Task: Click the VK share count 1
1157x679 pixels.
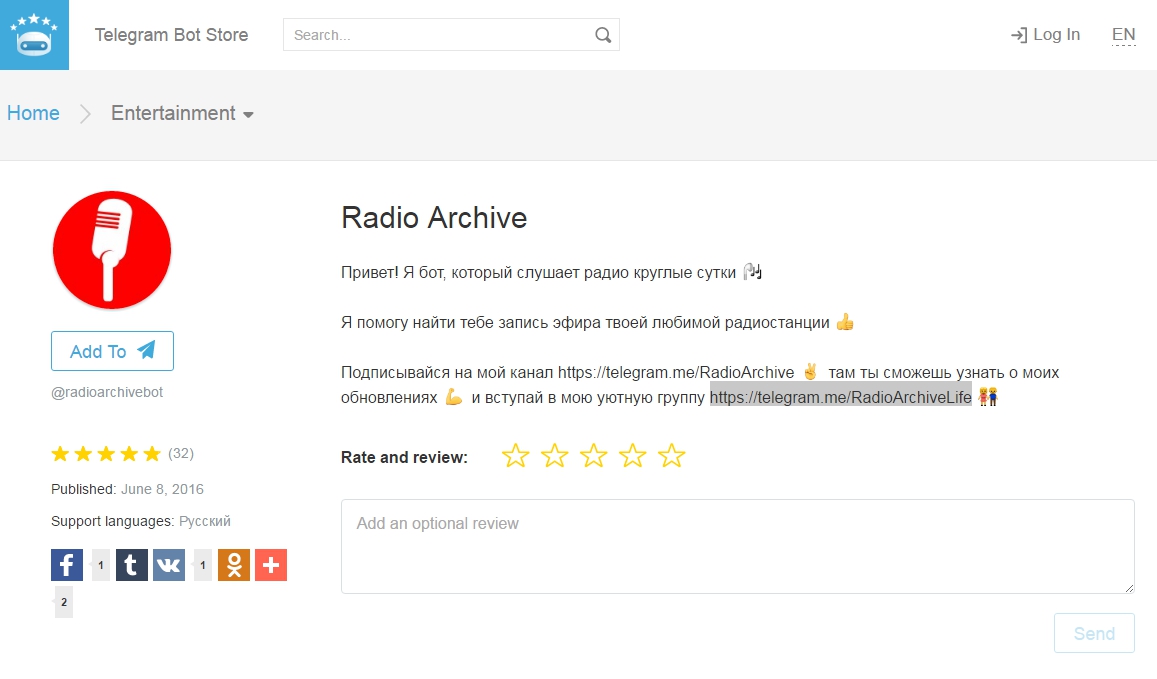Action: click(x=202, y=565)
